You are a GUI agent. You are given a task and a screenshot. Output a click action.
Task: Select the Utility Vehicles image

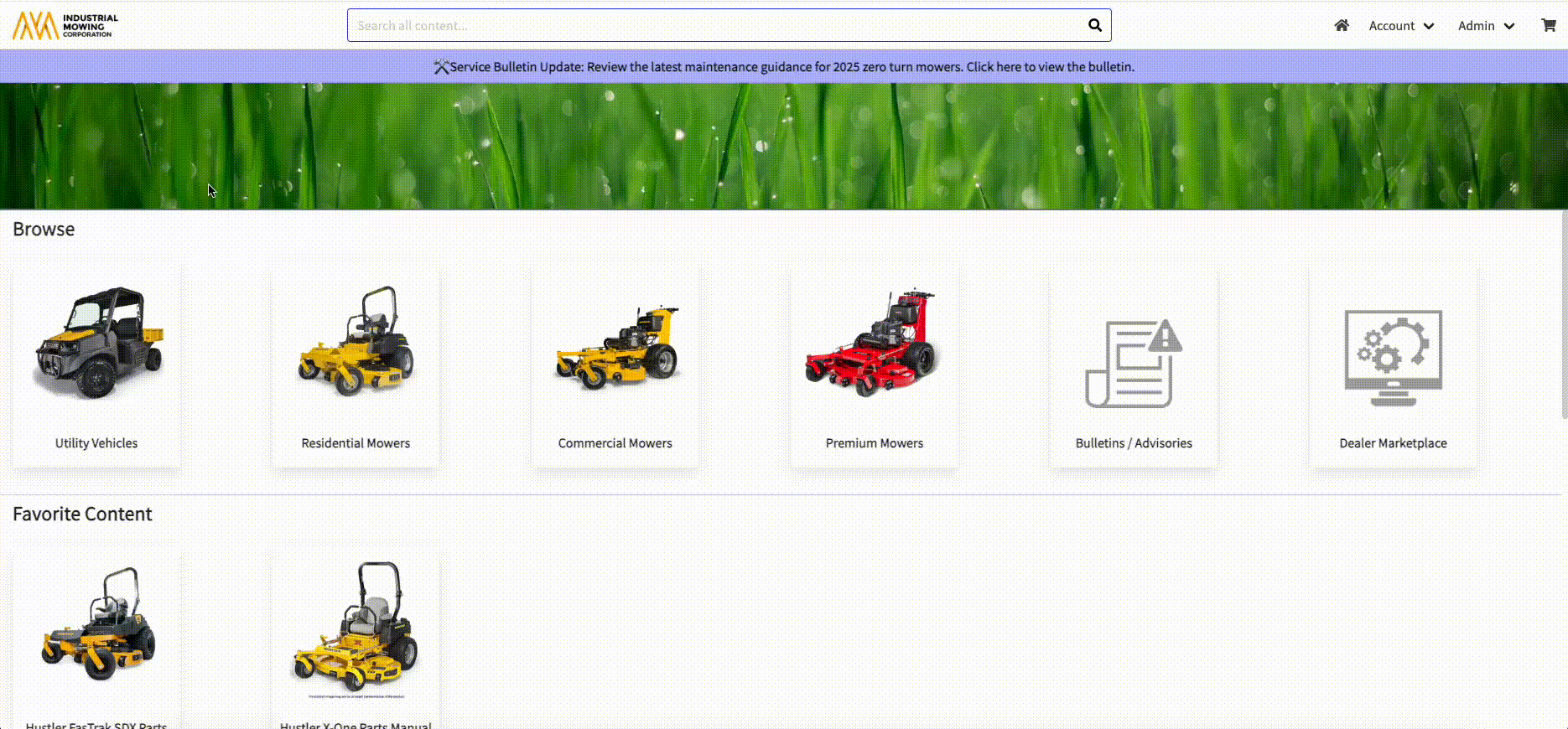[x=96, y=344]
